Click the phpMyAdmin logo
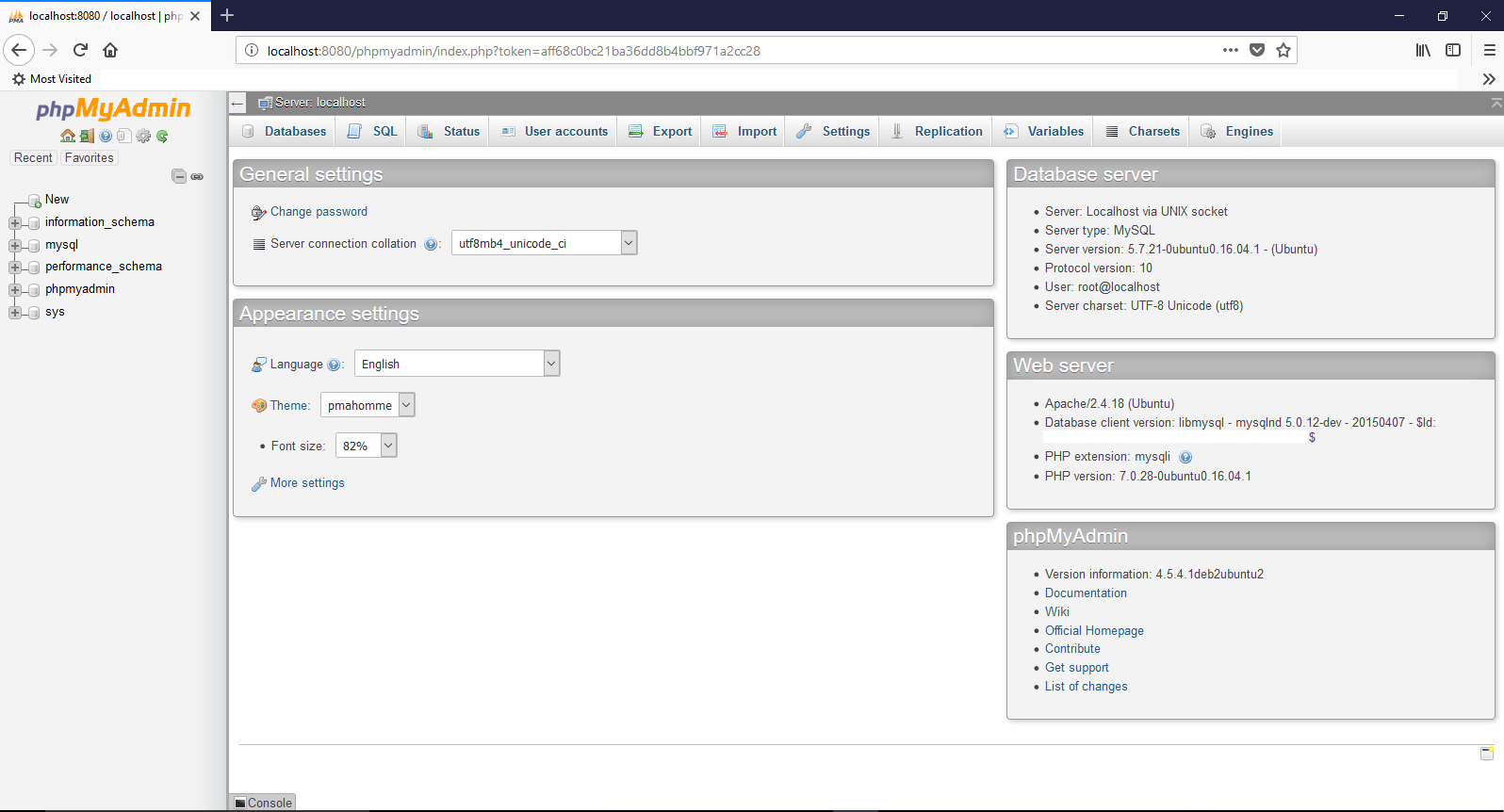This screenshot has width=1504, height=812. (x=113, y=109)
